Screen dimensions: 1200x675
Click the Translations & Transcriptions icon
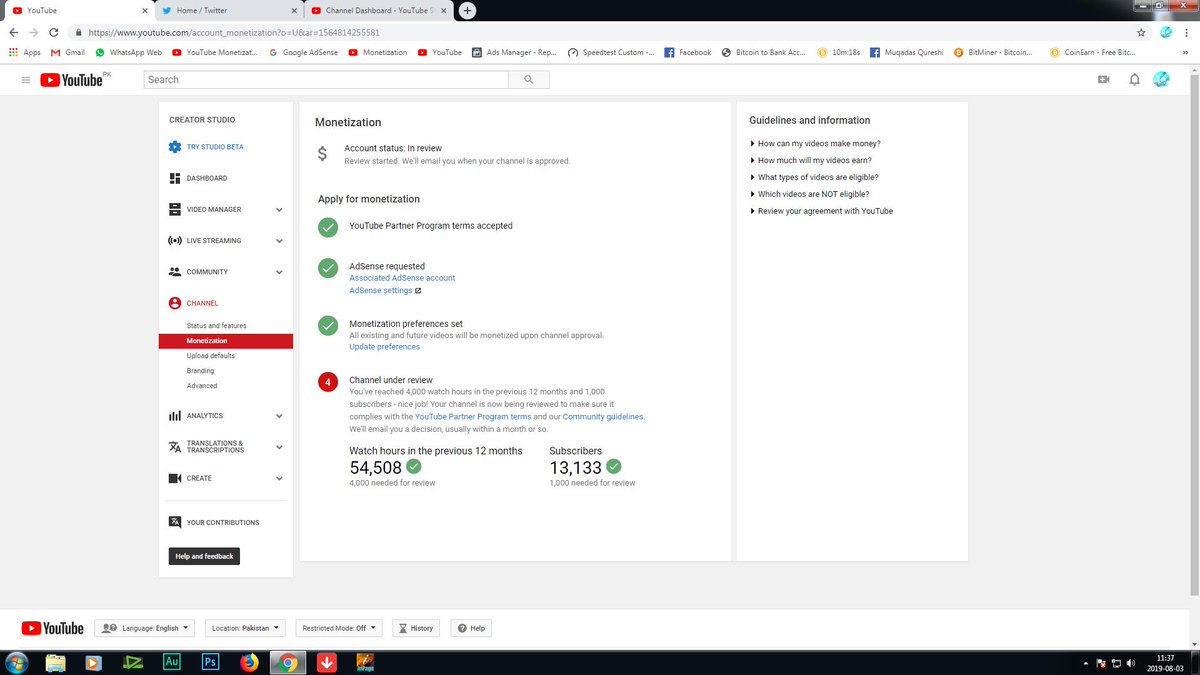coord(175,447)
